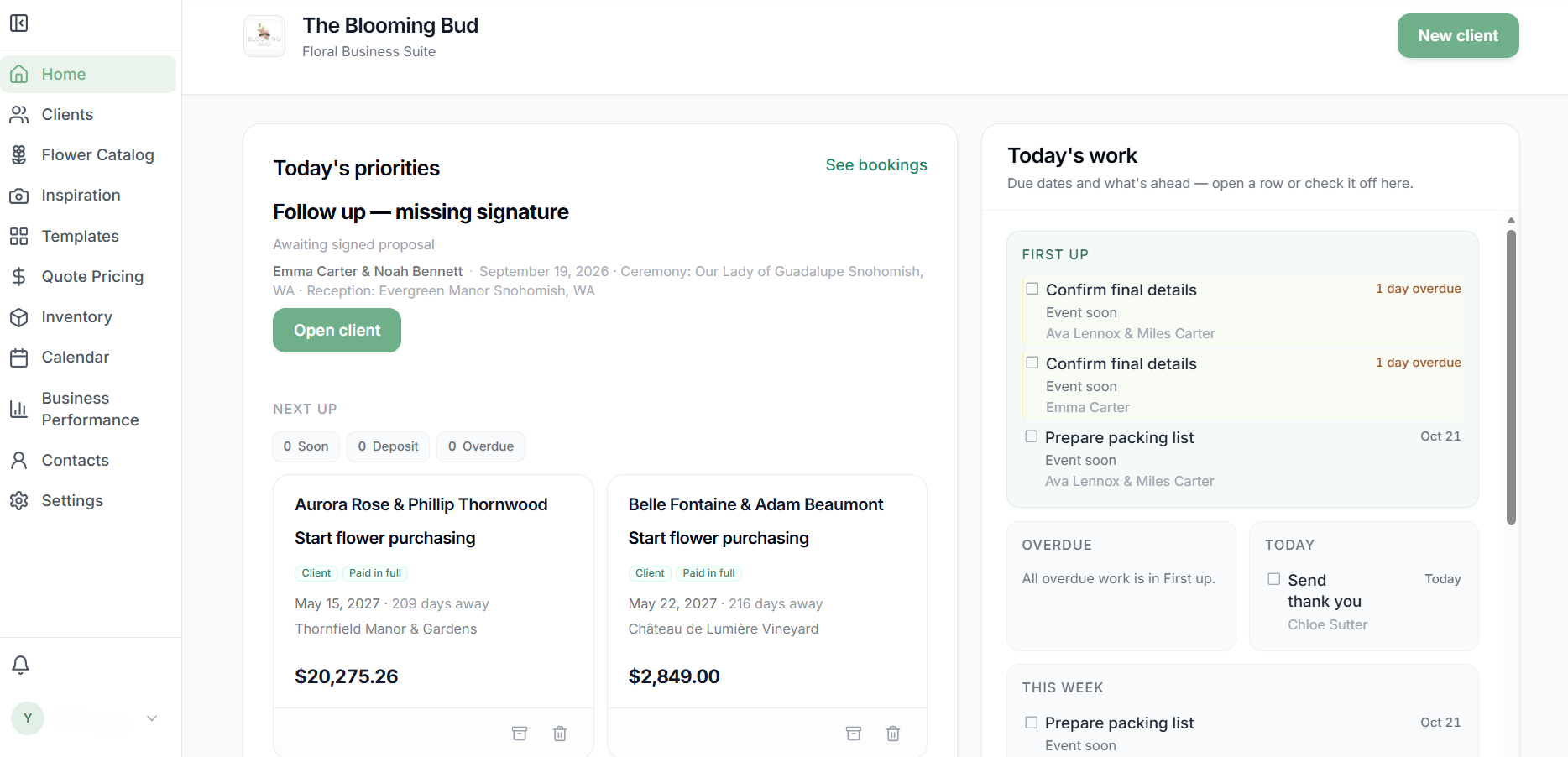Viewport: 1568px width, 757px height.
Task: Check Send thank you for Chloe Sutter
Action: click(1274, 579)
